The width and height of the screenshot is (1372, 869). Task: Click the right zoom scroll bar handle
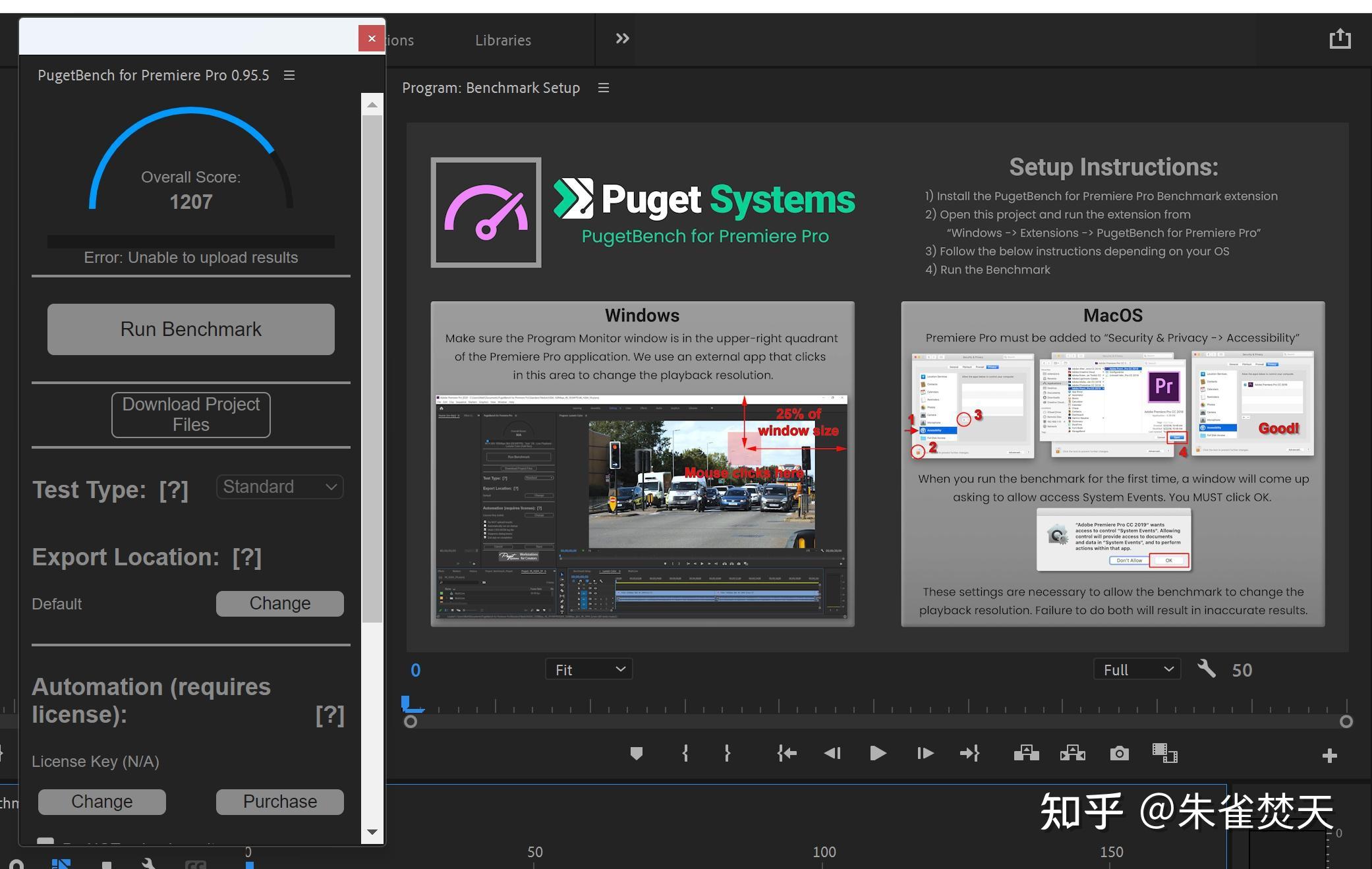coord(1346,721)
